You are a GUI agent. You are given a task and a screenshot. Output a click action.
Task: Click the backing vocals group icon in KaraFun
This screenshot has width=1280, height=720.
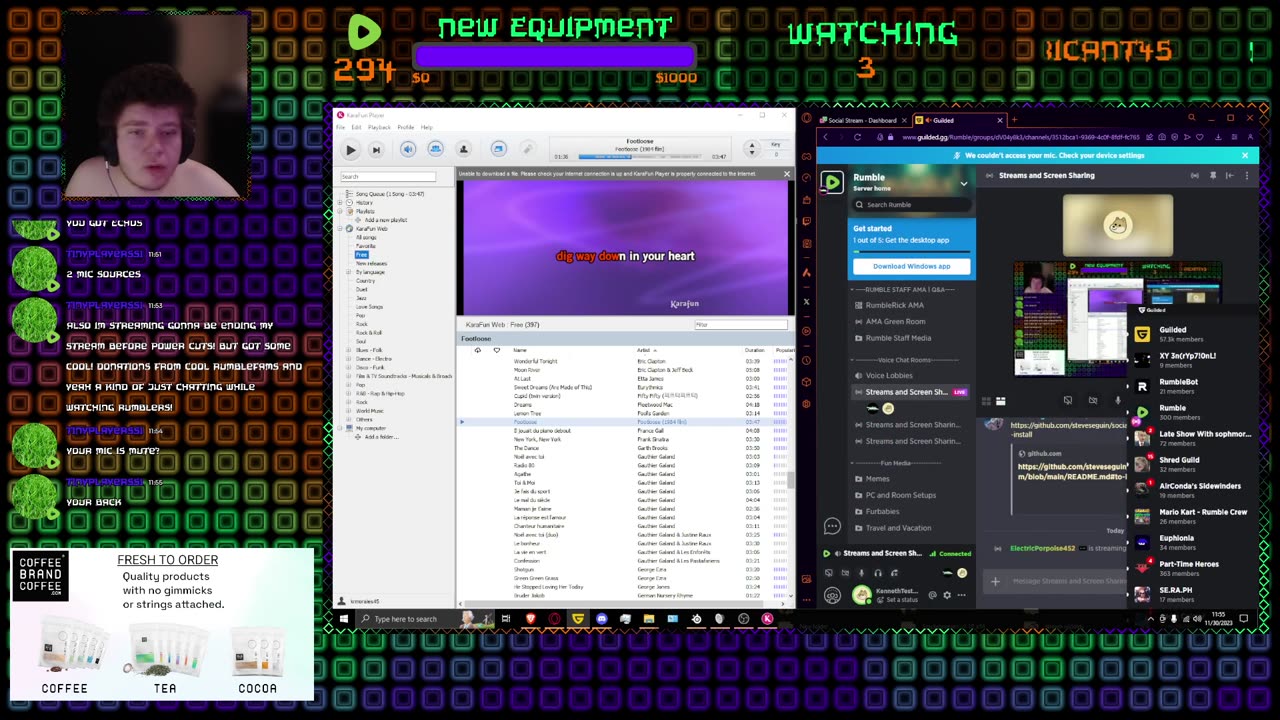435,149
